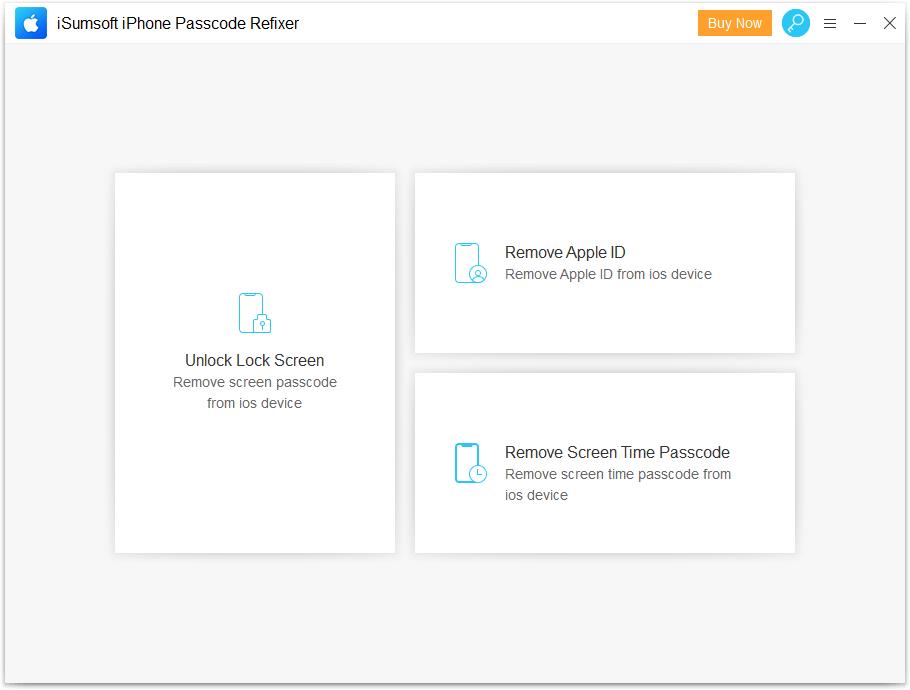
Task: Click the phone-with-padlock Unlock Lock Screen icon
Action: 255,313
